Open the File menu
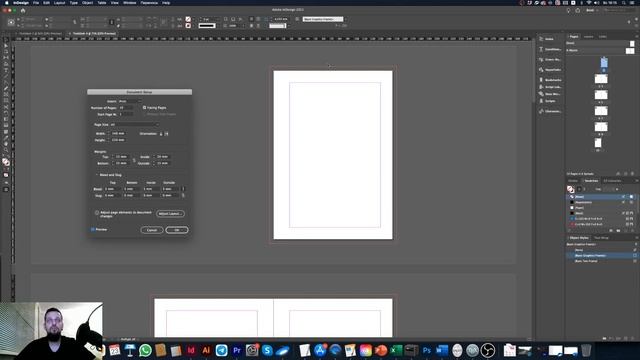 [36, 3]
